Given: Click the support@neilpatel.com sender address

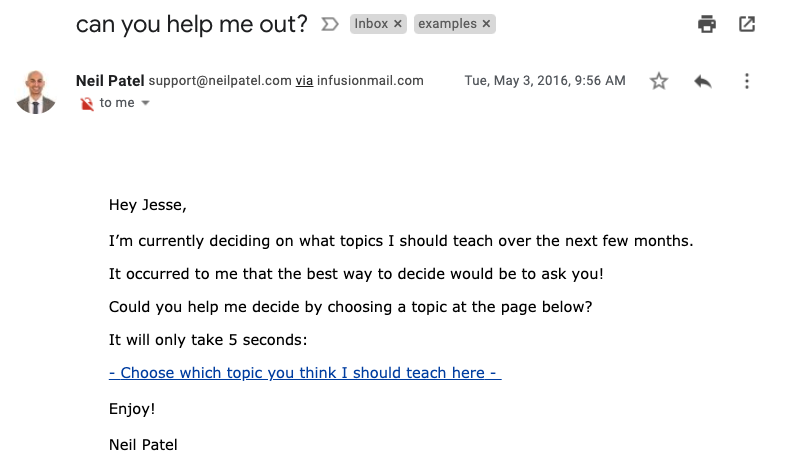Looking at the screenshot, I should tap(219, 81).
